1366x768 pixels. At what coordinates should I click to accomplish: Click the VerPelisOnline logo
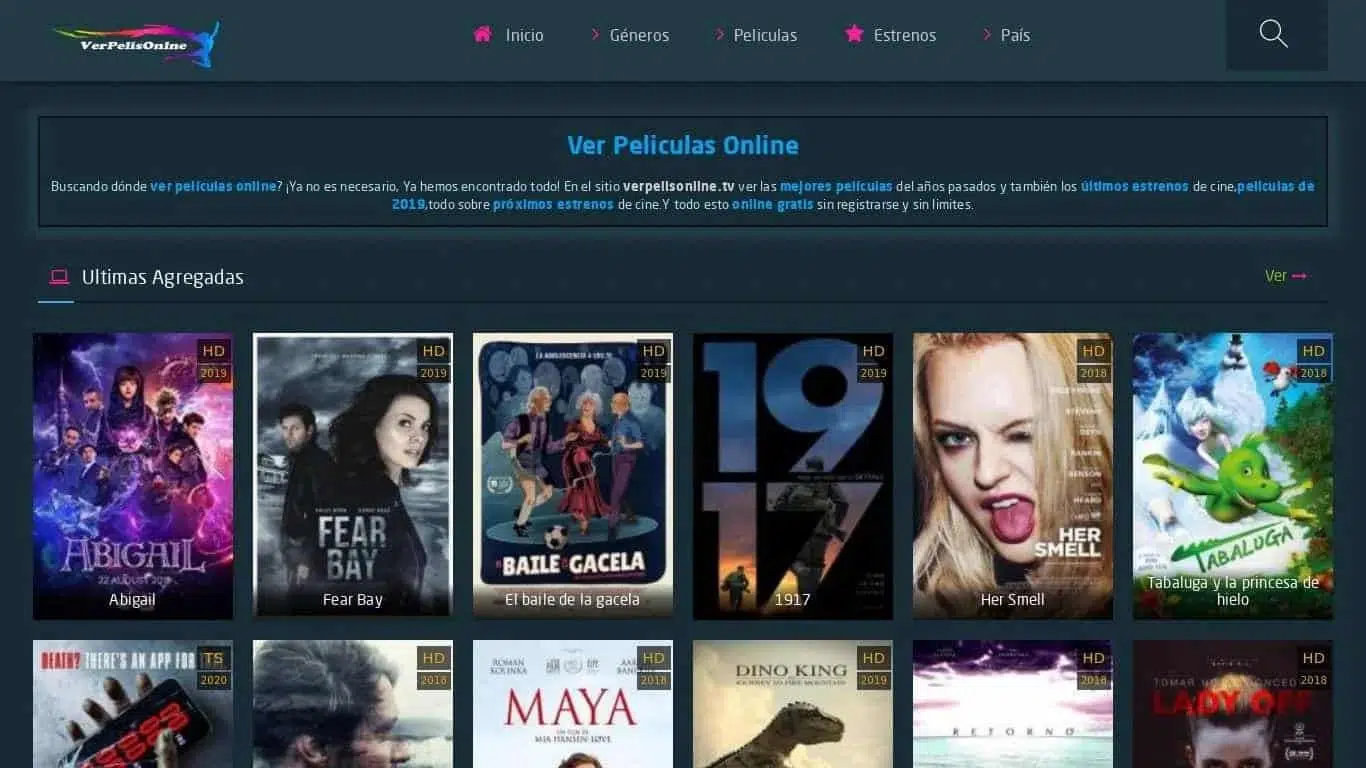(x=136, y=44)
